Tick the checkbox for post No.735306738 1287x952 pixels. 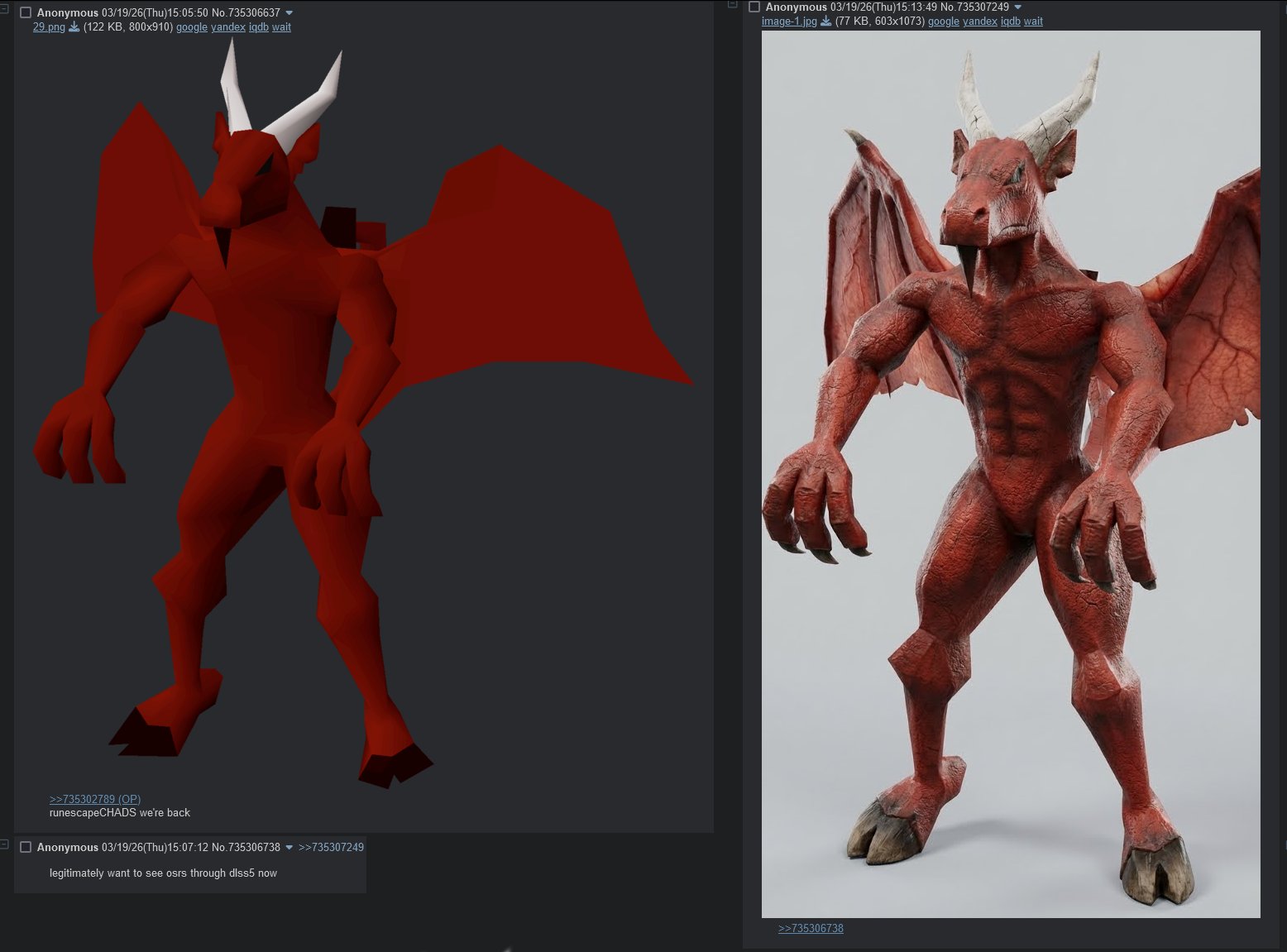[x=26, y=847]
